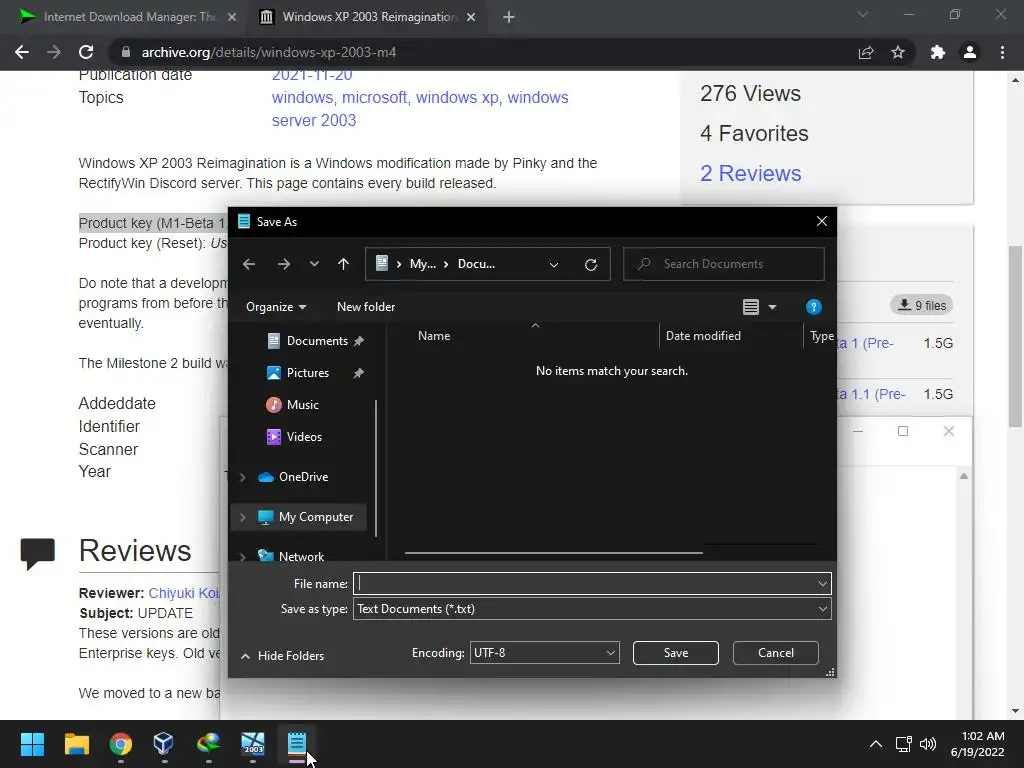The height and width of the screenshot is (768, 1024).
Task: Open the Windows Start menu
Action: pos(32,744)
